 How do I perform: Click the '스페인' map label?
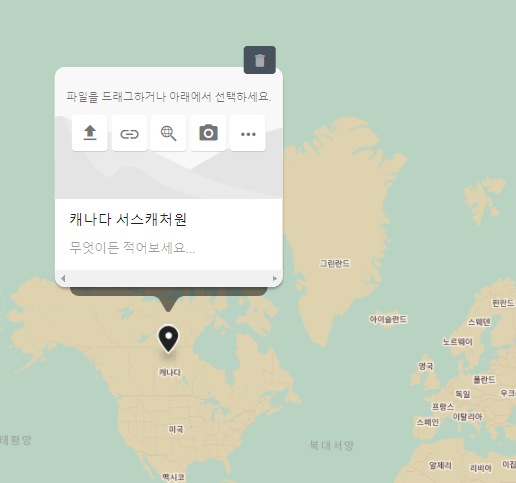[428, 422]
